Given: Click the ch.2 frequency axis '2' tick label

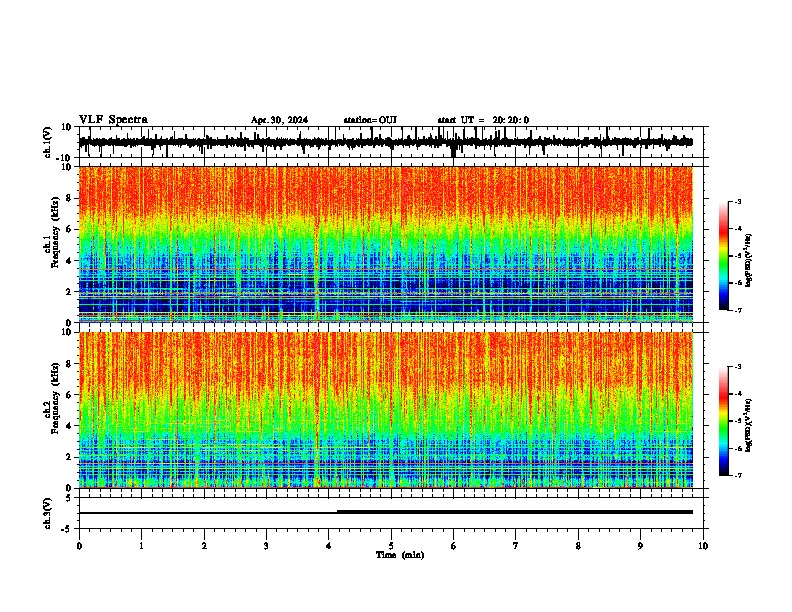Looking at the screenshot, I should (69, 457).
